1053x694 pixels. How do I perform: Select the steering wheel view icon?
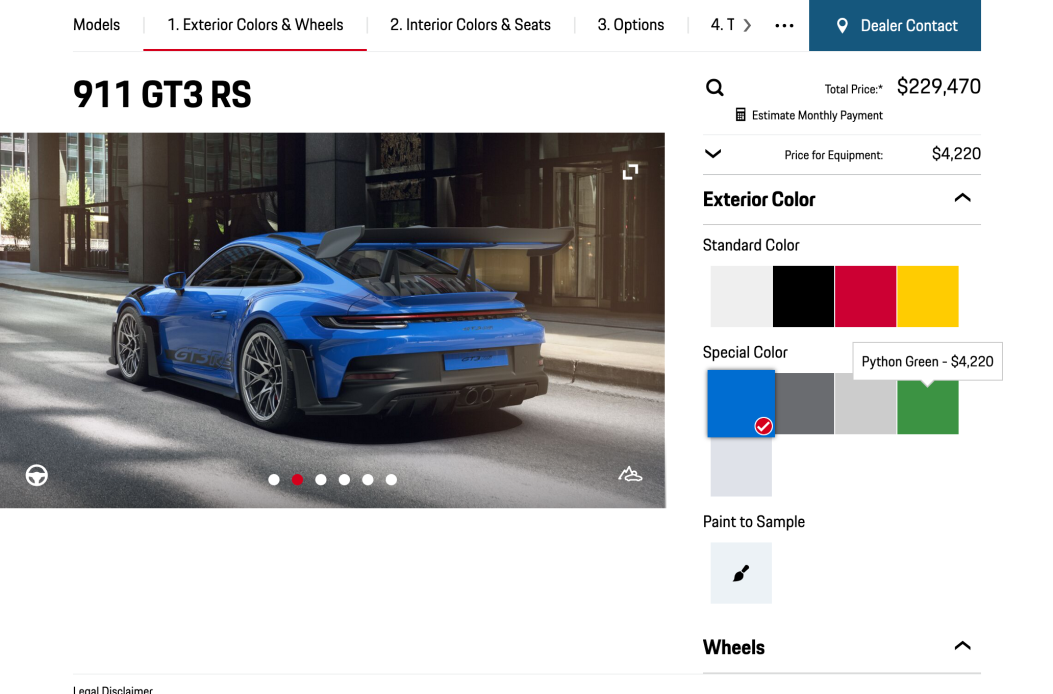pyautogui.click(x=36, y=476)
